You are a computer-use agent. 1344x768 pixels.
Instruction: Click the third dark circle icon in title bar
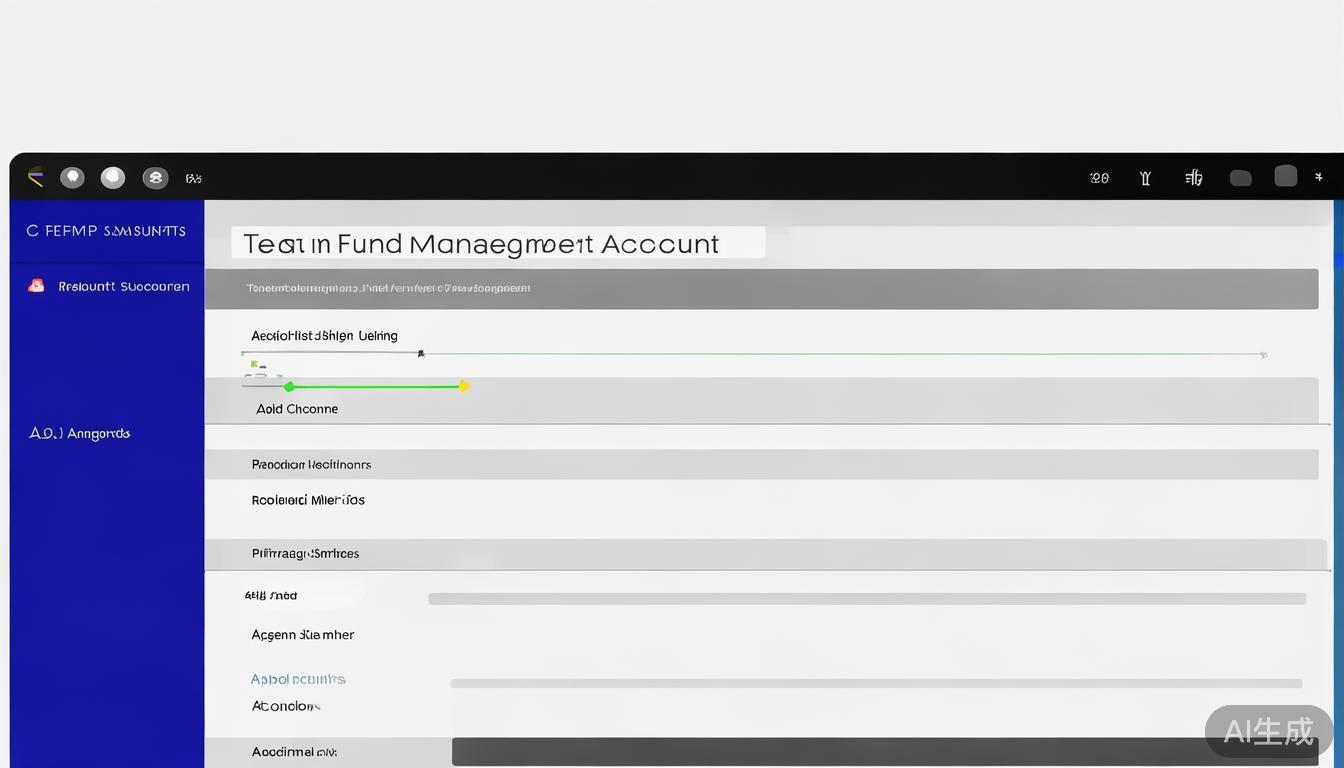(x=155, y=178)
